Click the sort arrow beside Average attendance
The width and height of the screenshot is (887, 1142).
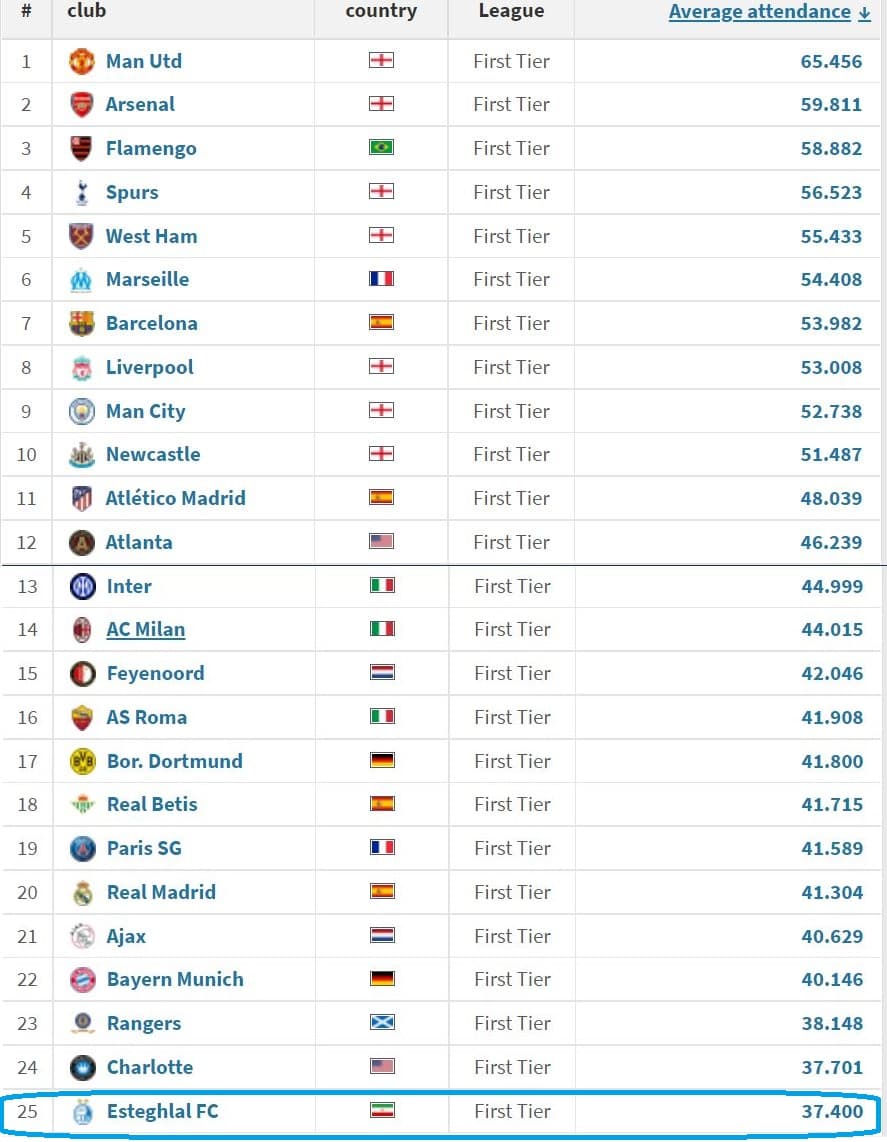(864, 13)
